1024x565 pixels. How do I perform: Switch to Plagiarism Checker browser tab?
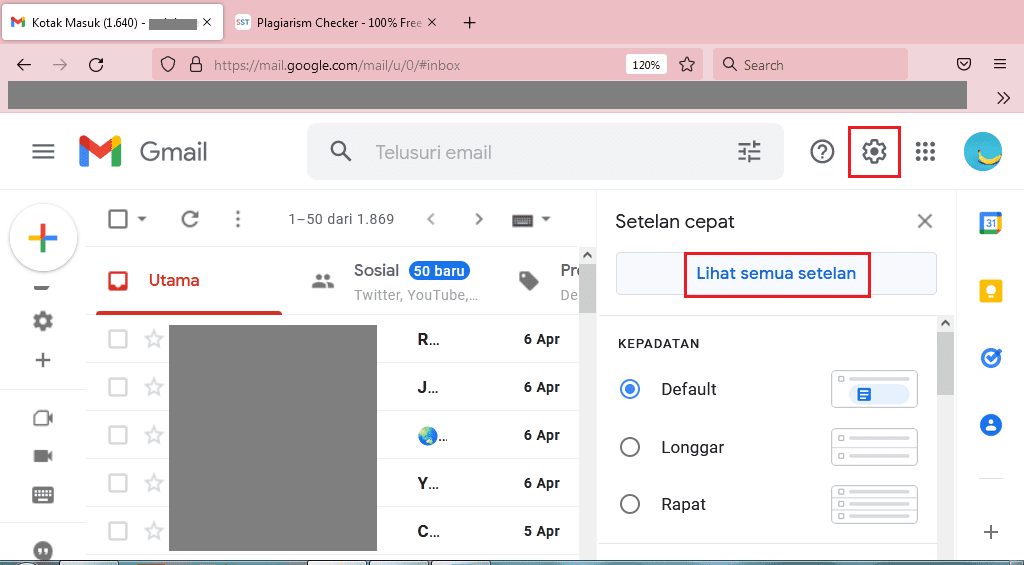point(336,23)
